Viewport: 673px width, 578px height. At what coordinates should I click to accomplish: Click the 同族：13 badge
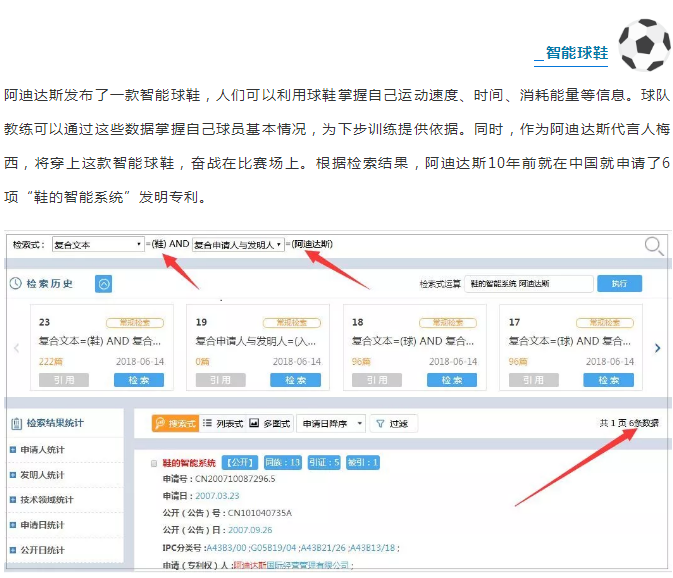pyautogui.click(x=283, y=463)
